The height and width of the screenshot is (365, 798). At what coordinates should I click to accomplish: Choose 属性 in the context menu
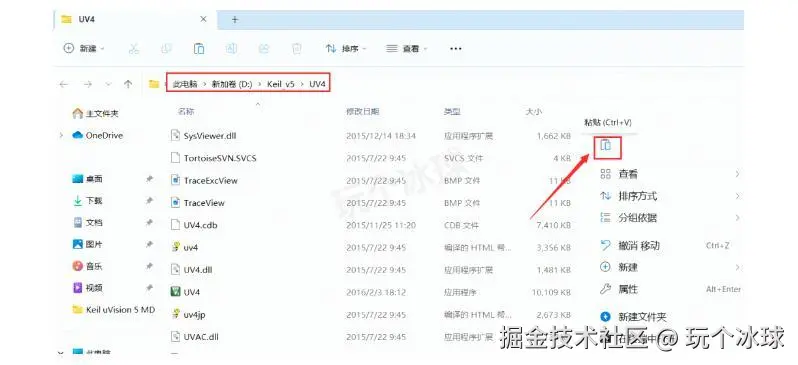tap(670, 289)
